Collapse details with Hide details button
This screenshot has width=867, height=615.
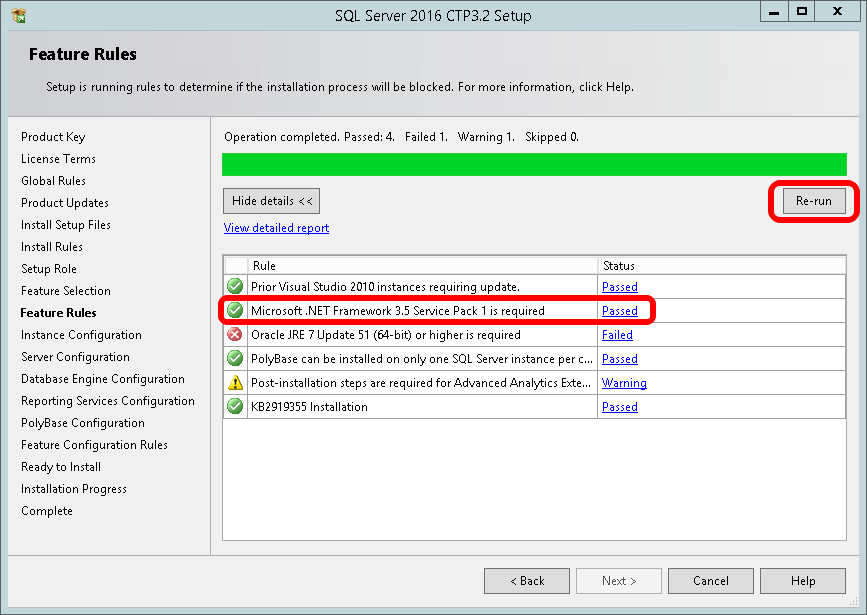(x=271, y=201)
